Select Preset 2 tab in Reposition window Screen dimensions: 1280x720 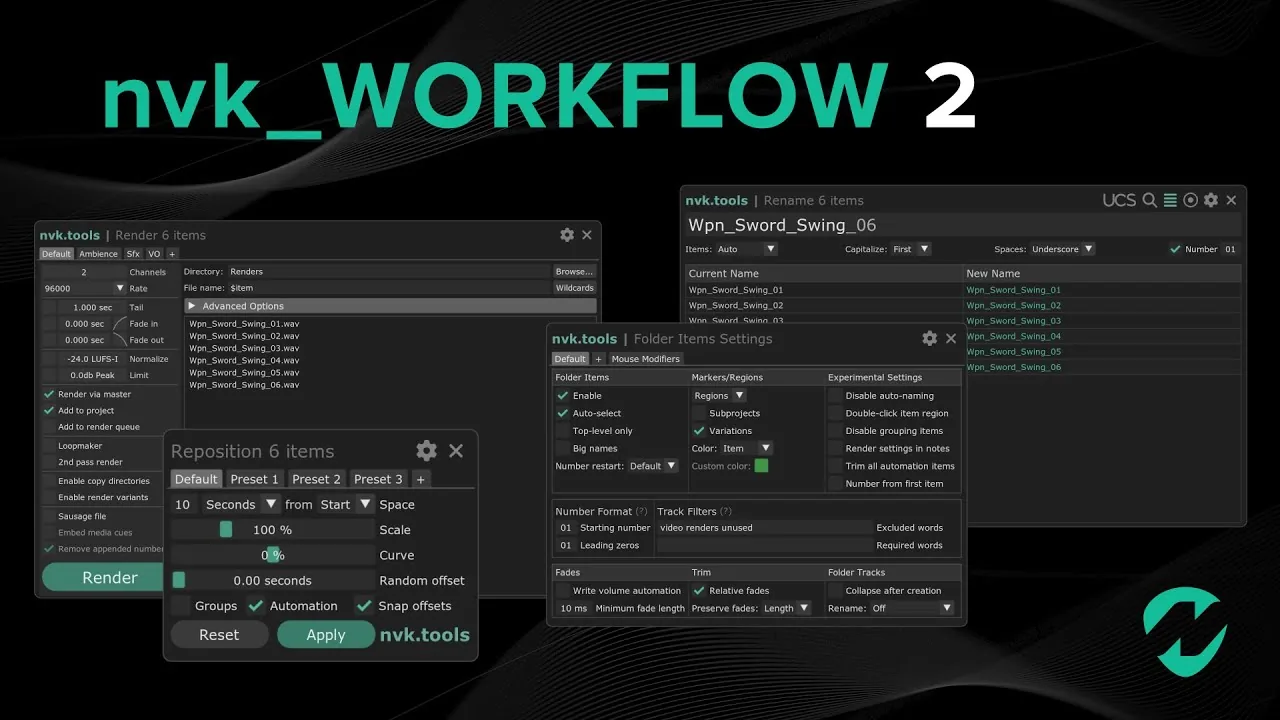pos(316,479)
